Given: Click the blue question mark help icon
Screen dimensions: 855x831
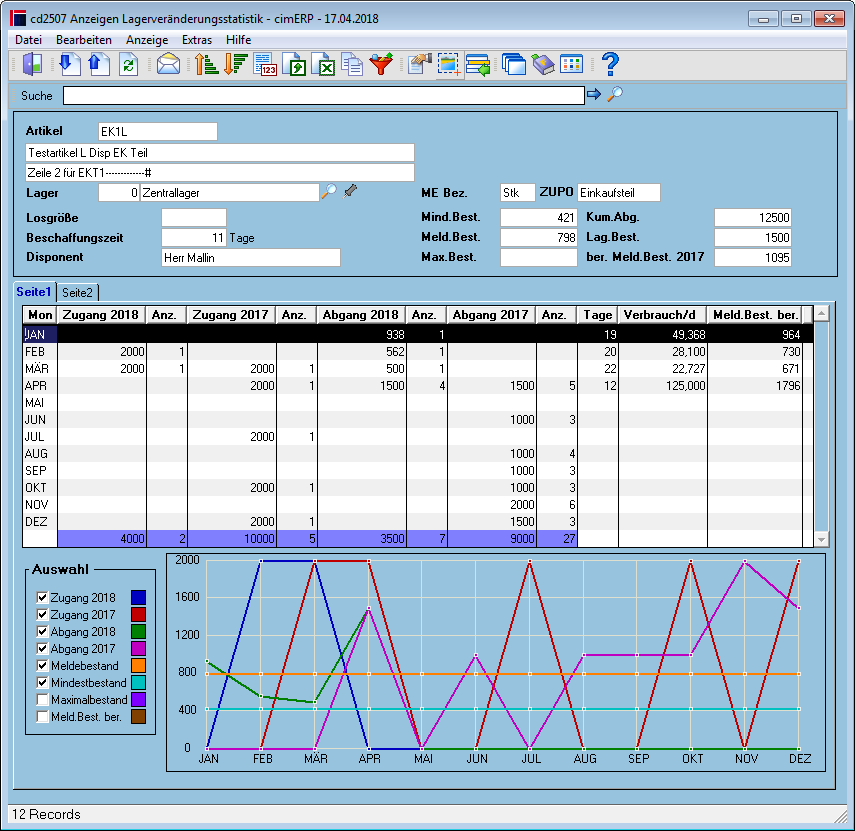Looking at the screenshot, I should [611, 64].
